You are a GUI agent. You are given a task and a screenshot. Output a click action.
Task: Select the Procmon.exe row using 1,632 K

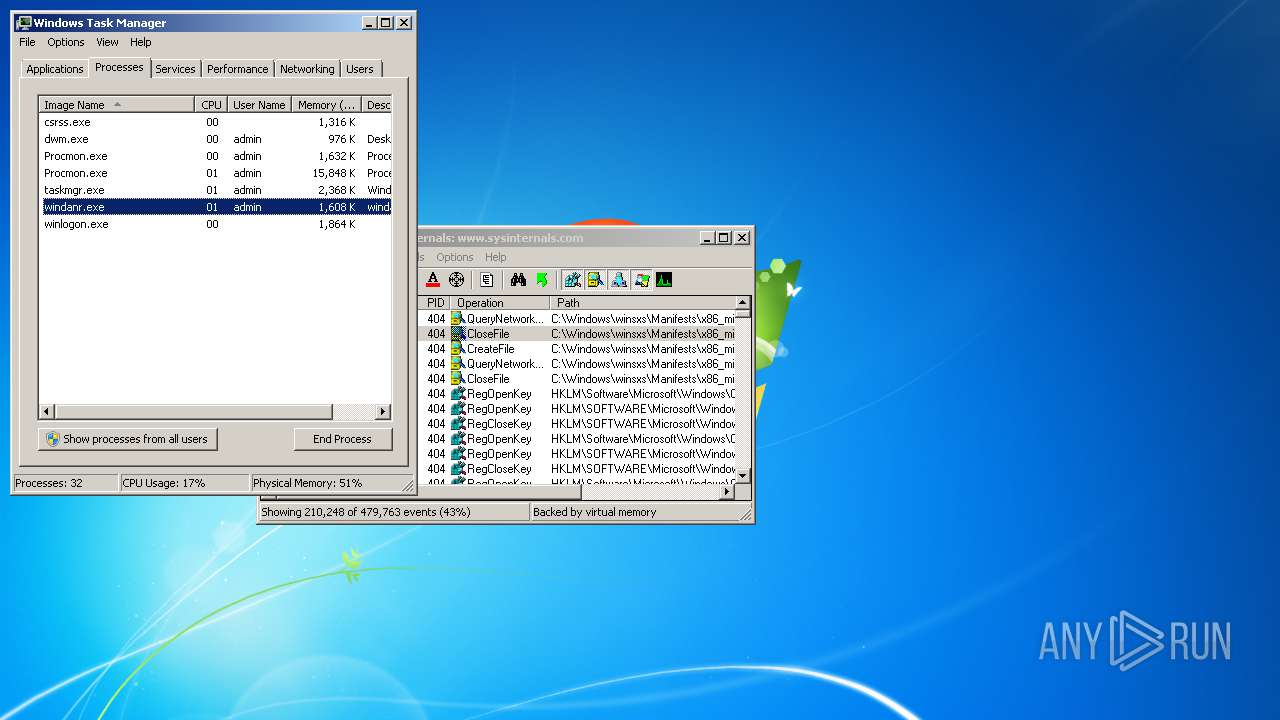click(215, 156)
